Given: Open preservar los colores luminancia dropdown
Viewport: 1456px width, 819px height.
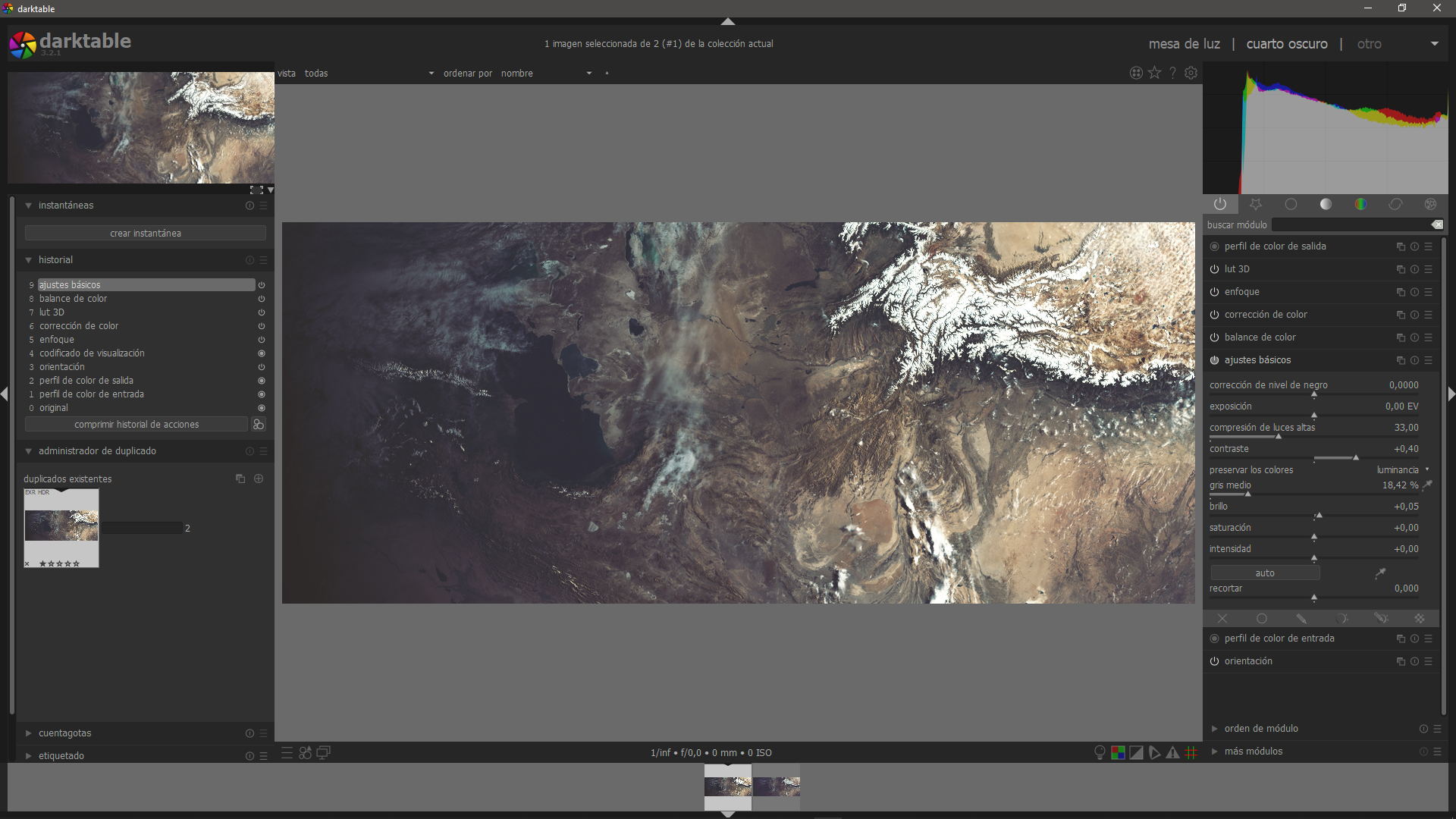Looking at the screenshot, I should pos(1399,470).
